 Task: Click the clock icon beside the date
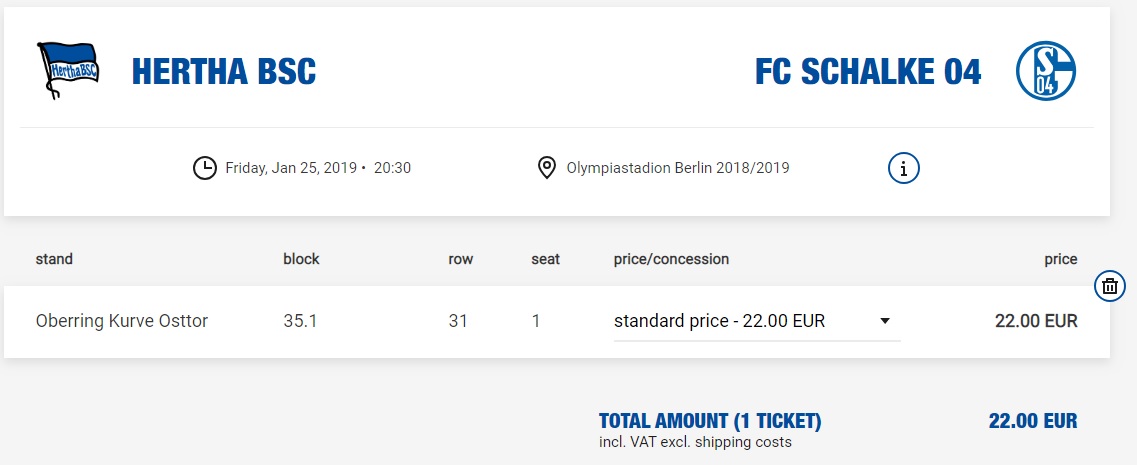(204, 168)
